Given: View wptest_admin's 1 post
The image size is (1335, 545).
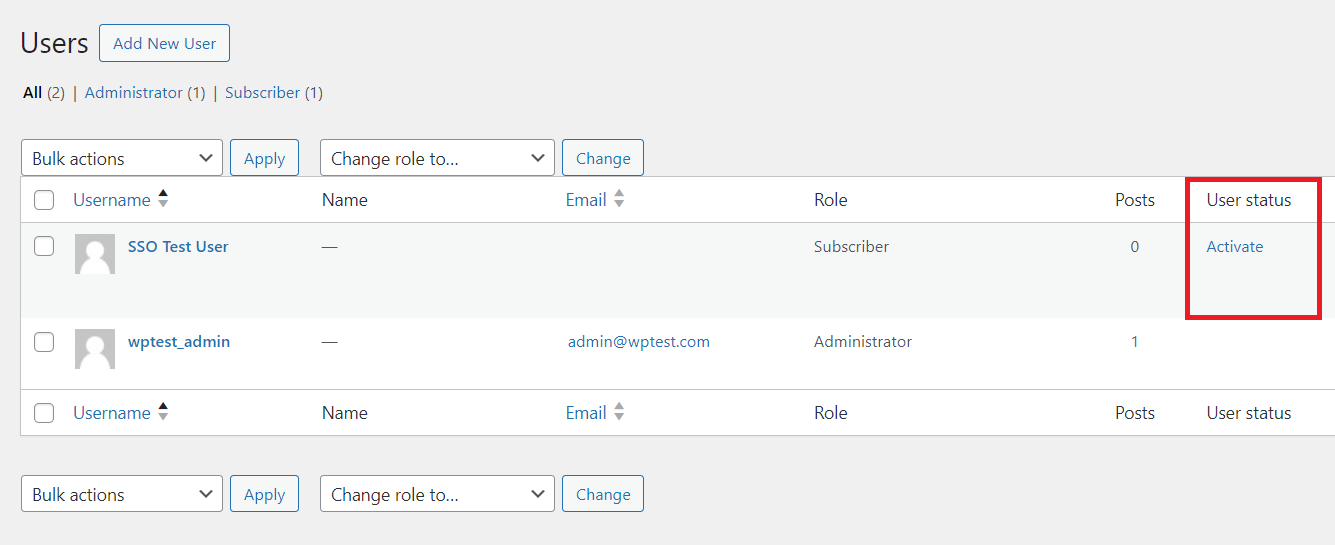Looking at the screenshot, I should click(1134, 342).
